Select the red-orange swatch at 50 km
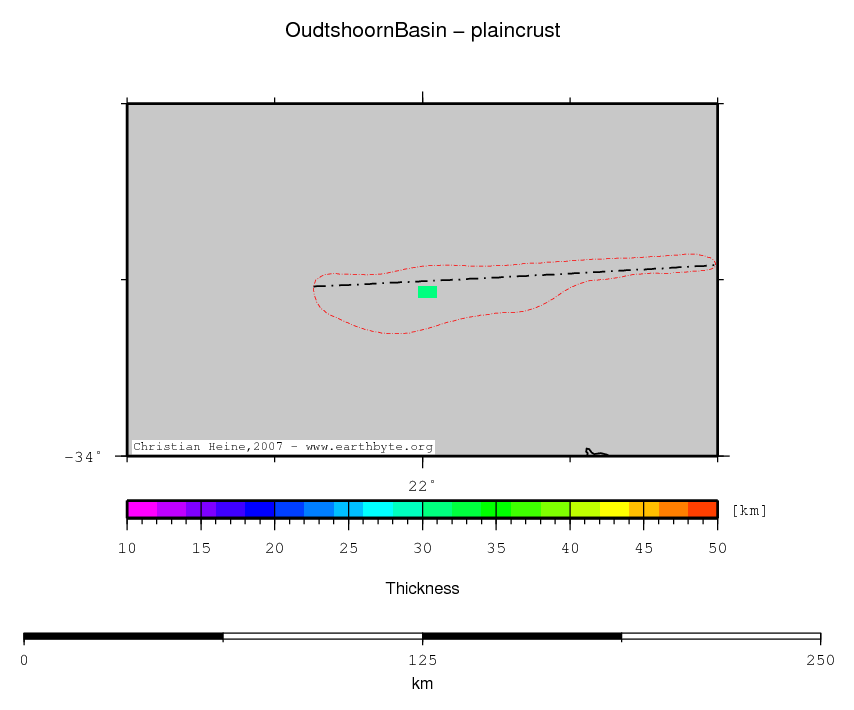The height and width of the screenshot is (710, 854). (x=702, y=509)
